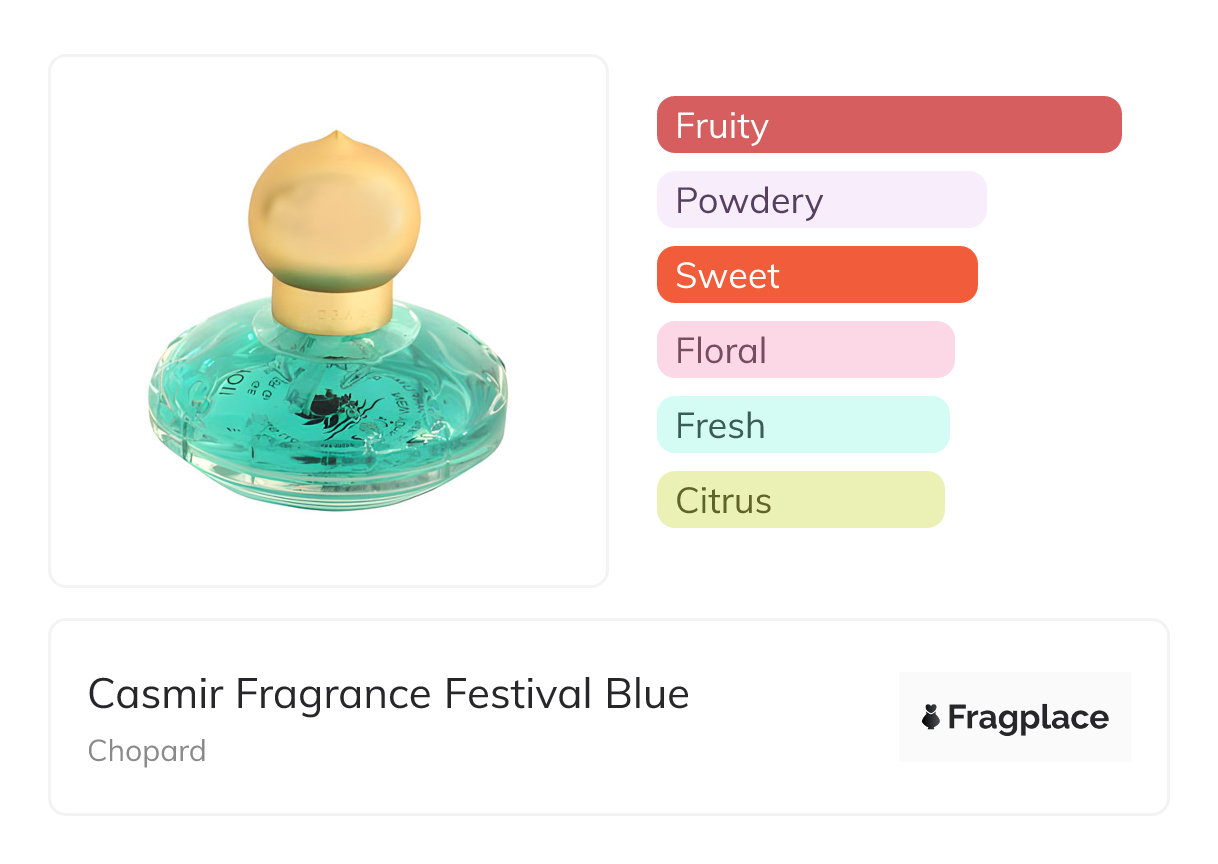Pick the mint Fresh accord bar
Screen dimensions: 1218x864
(802, 425)
